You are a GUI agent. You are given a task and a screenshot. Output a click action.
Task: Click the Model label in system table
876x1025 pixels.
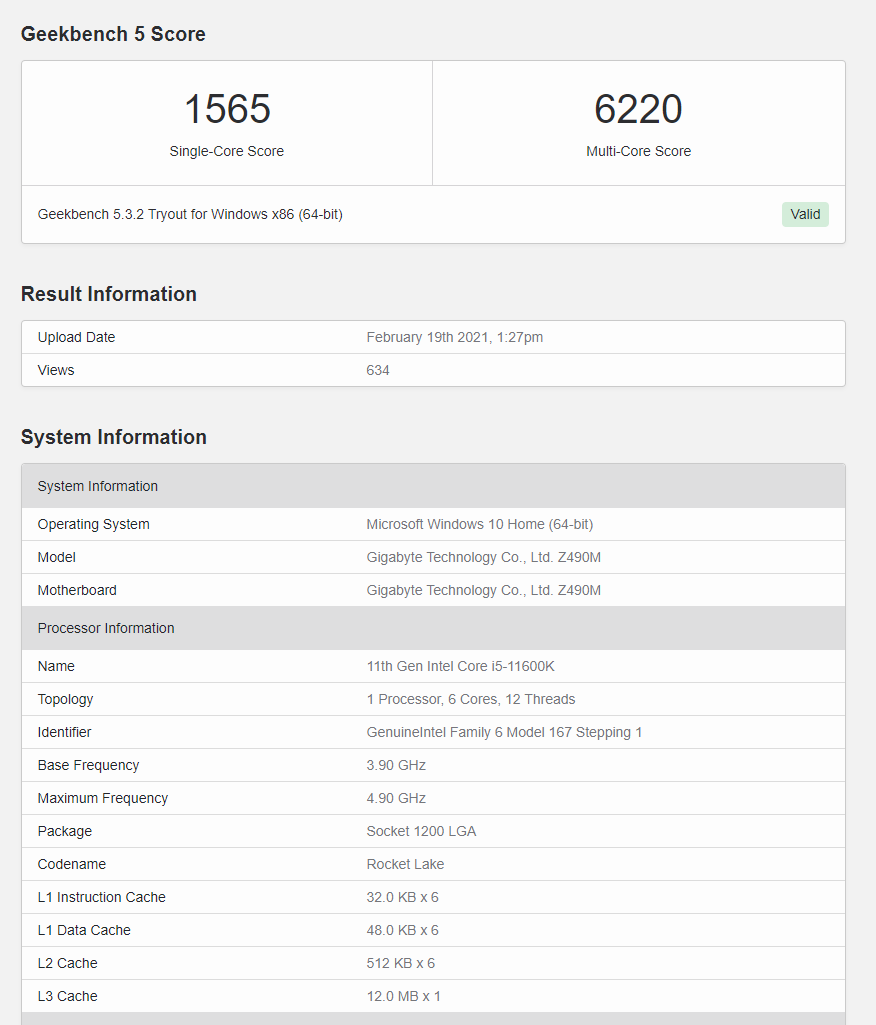57,558
